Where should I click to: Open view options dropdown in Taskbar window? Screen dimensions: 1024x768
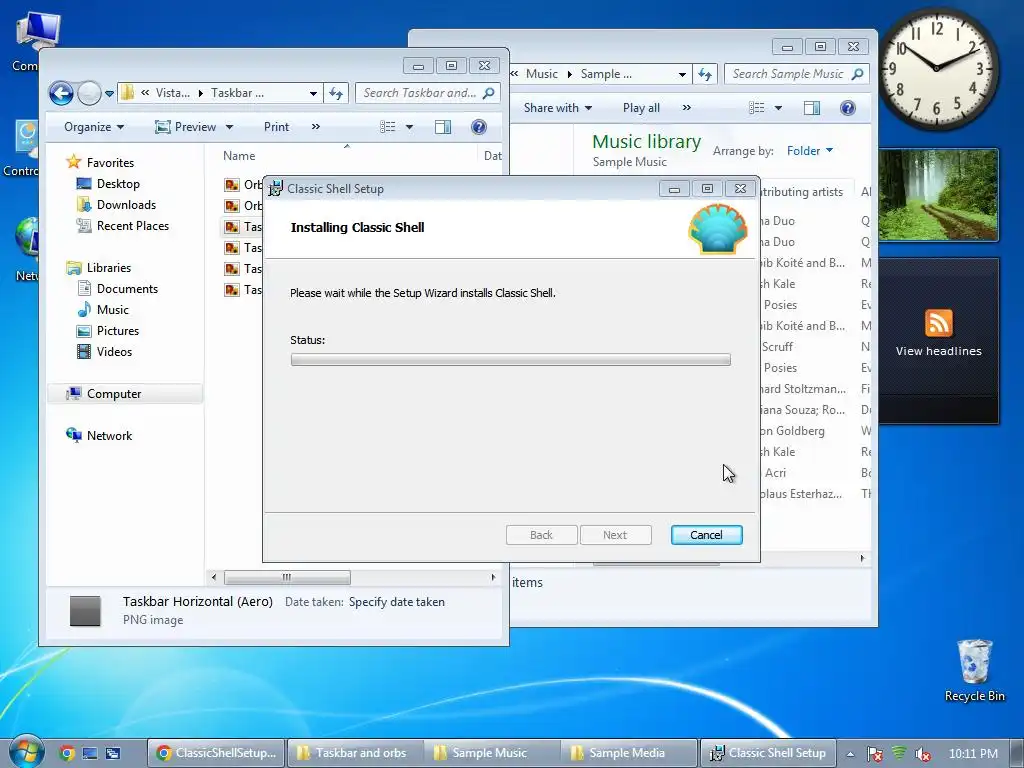(x=409, y=127)
